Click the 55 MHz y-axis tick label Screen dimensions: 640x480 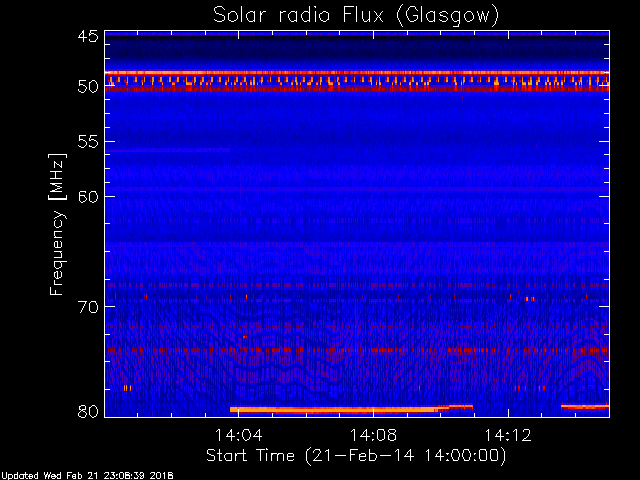tap(87, 143)
